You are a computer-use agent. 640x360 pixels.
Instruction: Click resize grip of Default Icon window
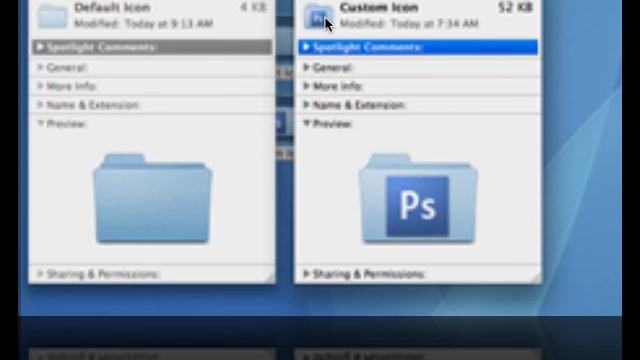point(270,278)
